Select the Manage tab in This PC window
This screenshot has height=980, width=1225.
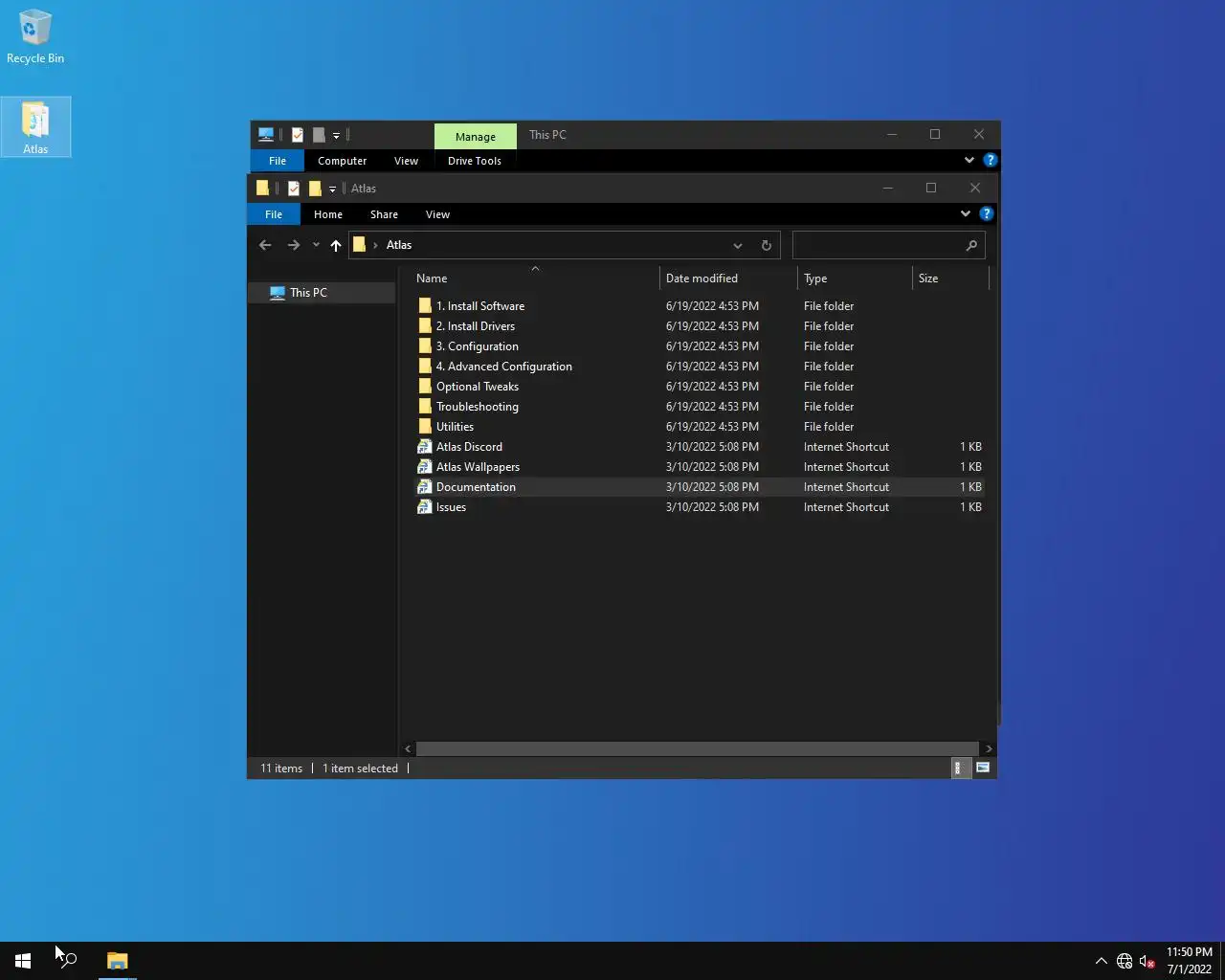click(476, 136)
